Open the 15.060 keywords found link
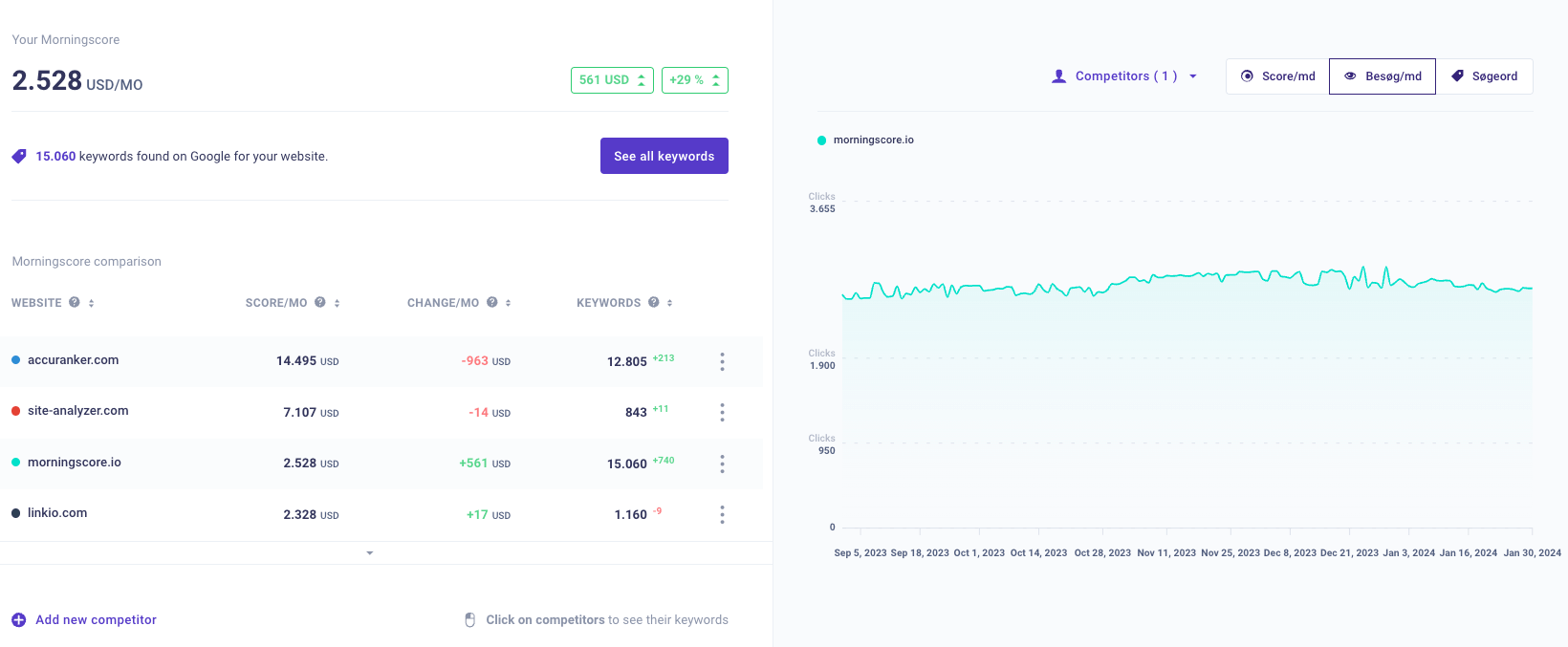 55,157
